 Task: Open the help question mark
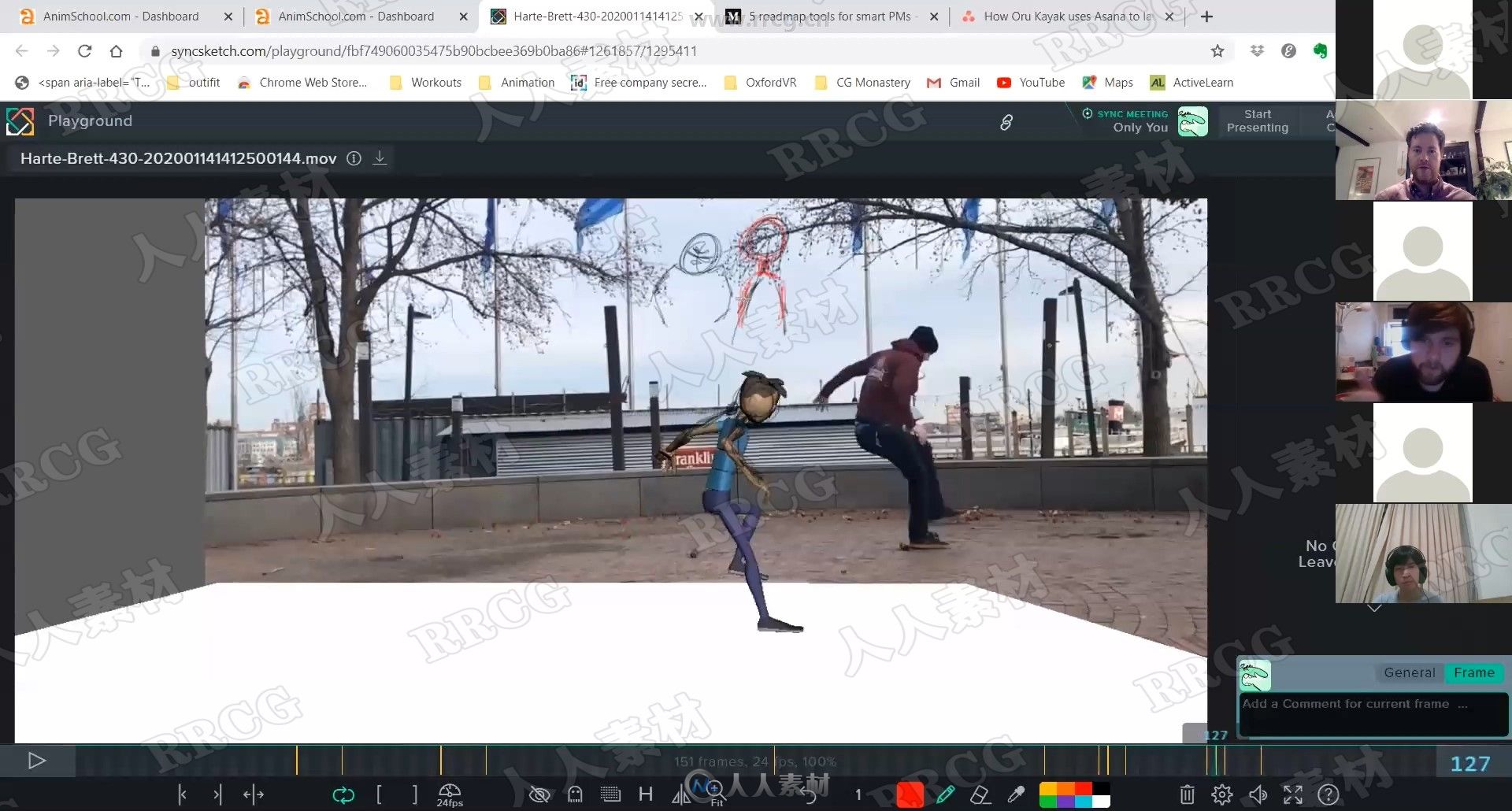coord(1329,795)
